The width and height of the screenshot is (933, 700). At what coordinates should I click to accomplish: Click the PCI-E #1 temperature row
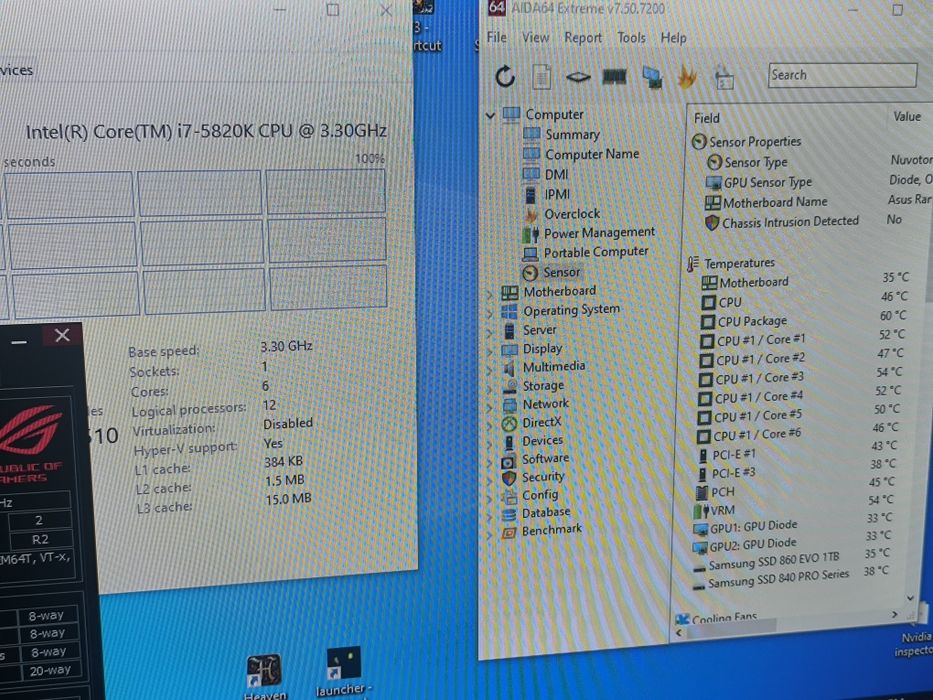(x=797, y=453)
